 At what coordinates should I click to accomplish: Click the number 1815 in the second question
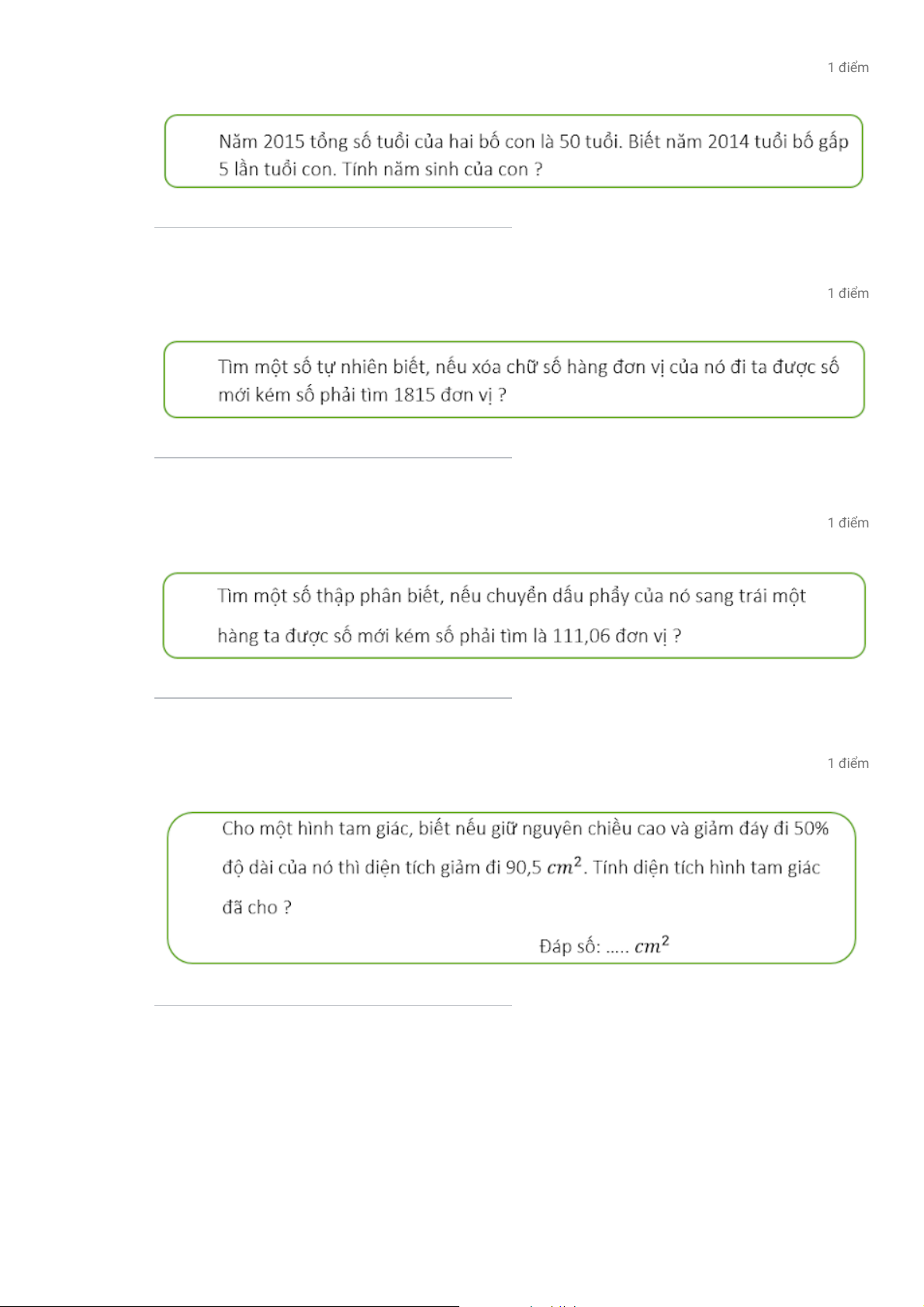pyautogui.click(x=414, y=395)
